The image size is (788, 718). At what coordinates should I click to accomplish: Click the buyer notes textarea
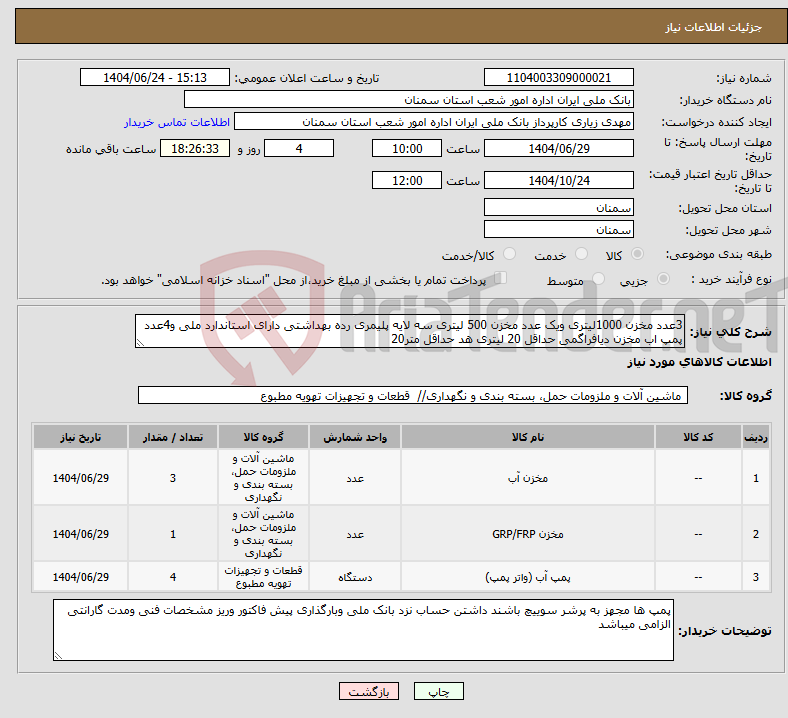(363, 630)
